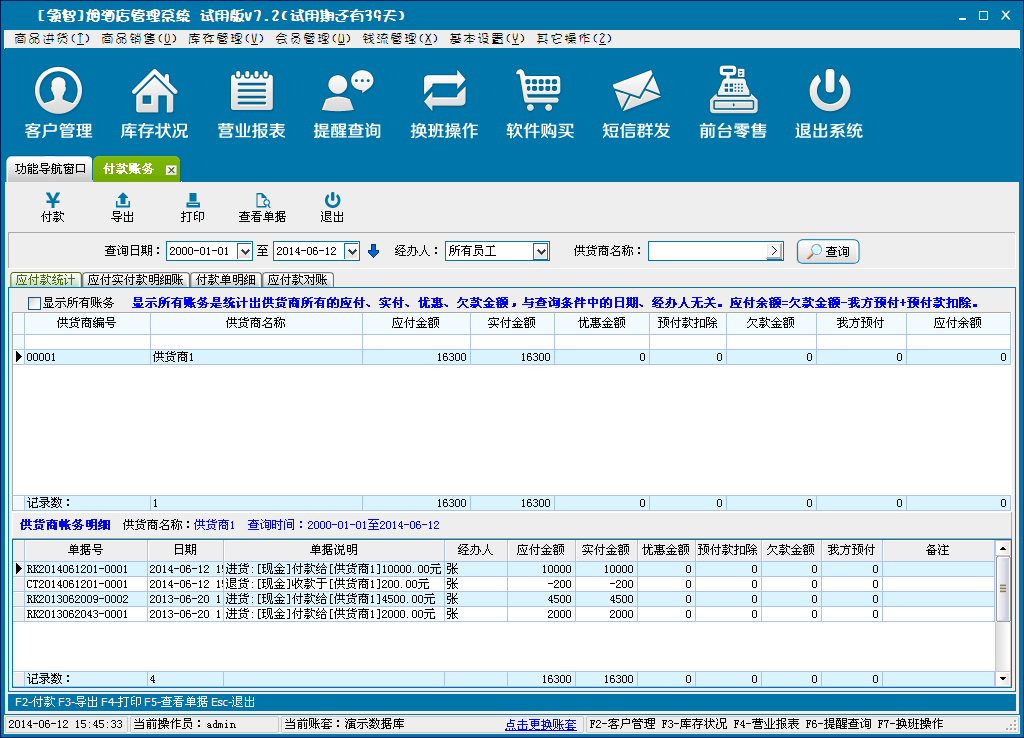The image size is (1024, 738).
Task: Click the 供货商名称 input field
Action: tap(707, 251)
